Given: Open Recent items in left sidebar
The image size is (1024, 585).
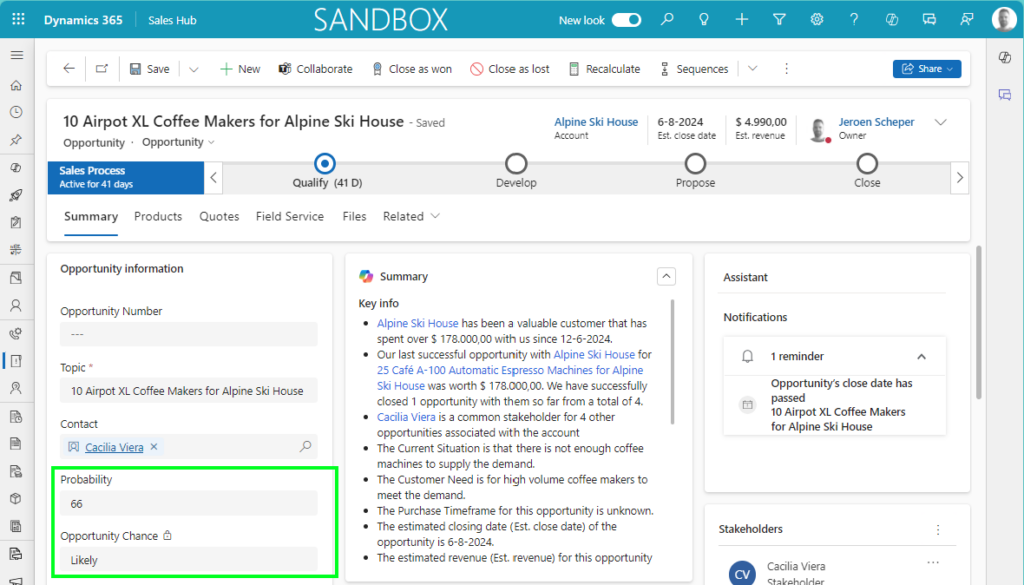Looking at the screenshot, I should (x=17, y=112).
